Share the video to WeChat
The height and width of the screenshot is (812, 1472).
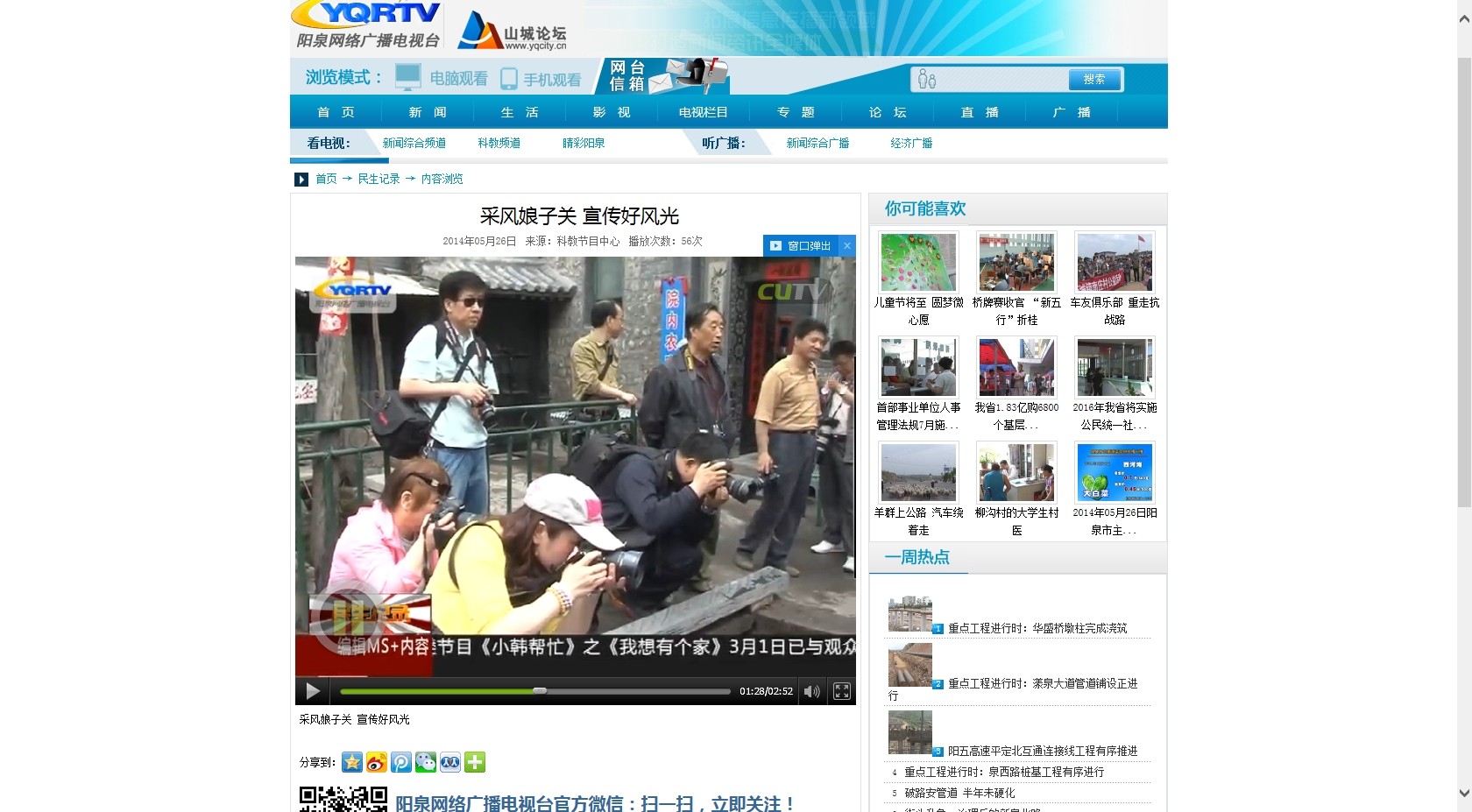pyautogui.click(x=426, y=762)
